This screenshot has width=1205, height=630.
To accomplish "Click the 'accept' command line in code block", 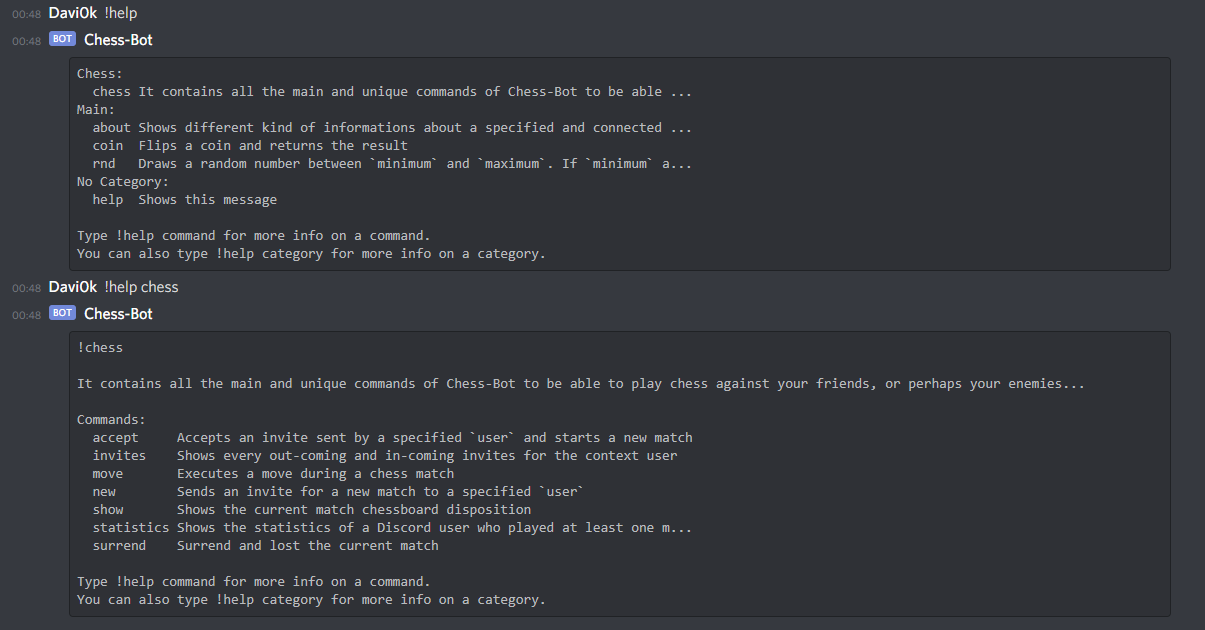I will click(392, 438).
